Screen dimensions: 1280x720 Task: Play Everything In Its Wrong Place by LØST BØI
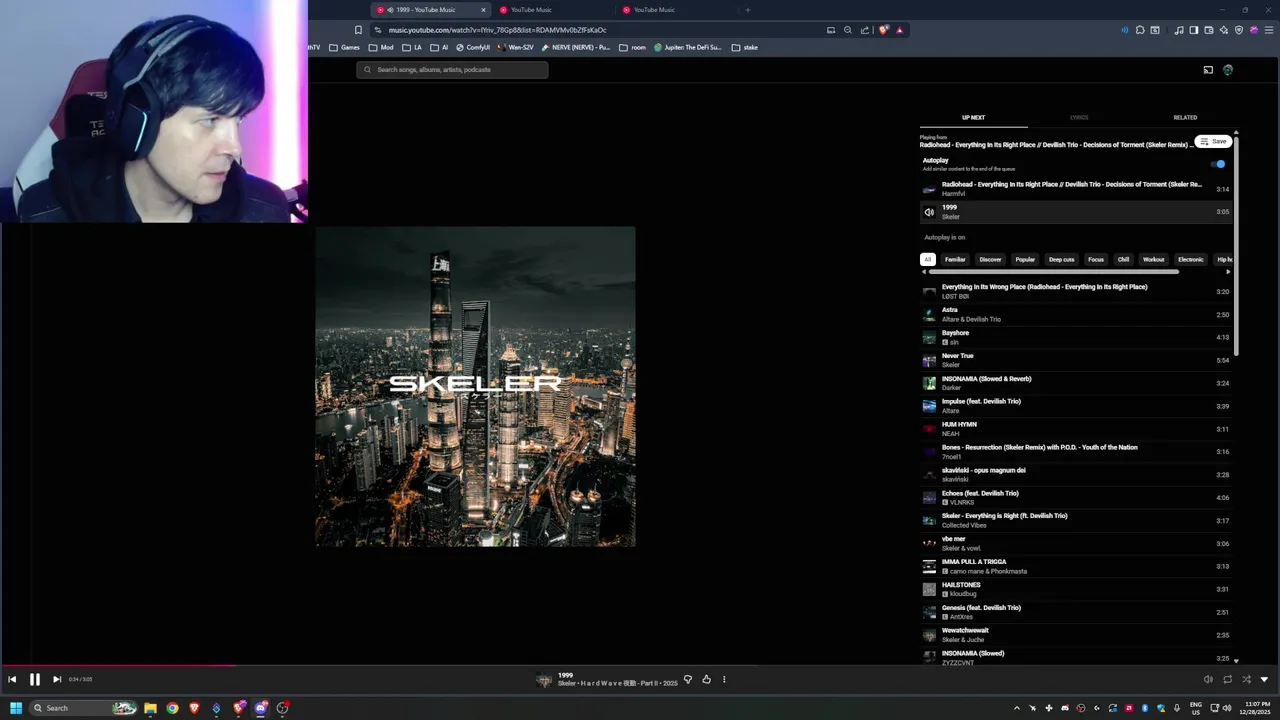click(x=1075, y=291)
